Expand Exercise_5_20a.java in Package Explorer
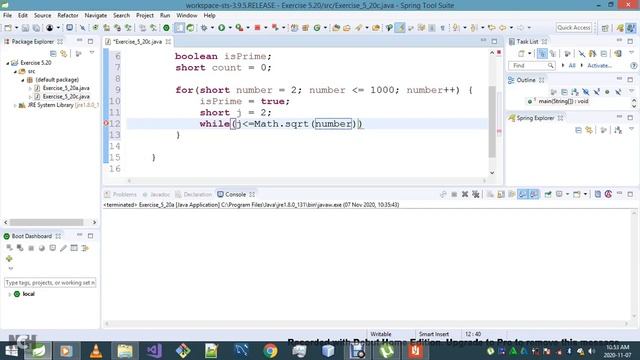Image resolution: width=640 pixels, height=360 pixels. pos(30,88)
